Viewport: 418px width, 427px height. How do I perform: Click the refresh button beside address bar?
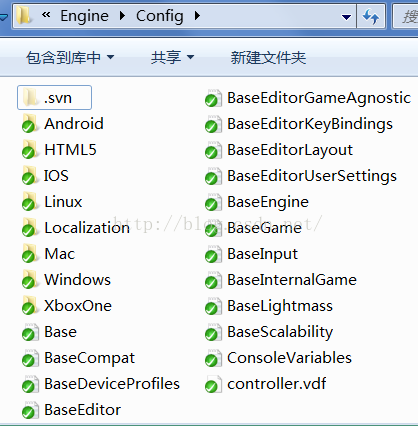click(371, 16)
